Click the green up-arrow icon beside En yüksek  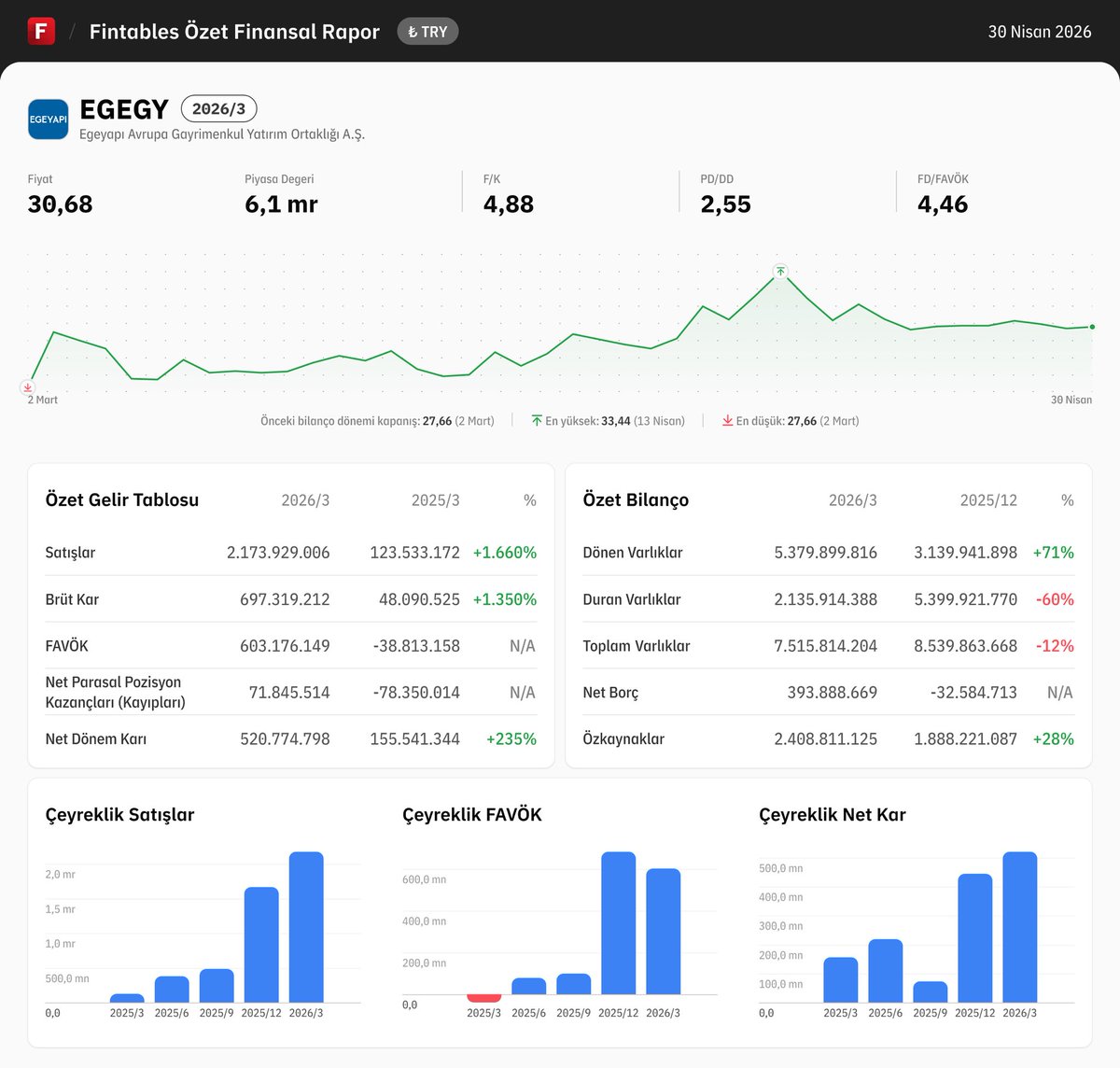pos(537,421)
